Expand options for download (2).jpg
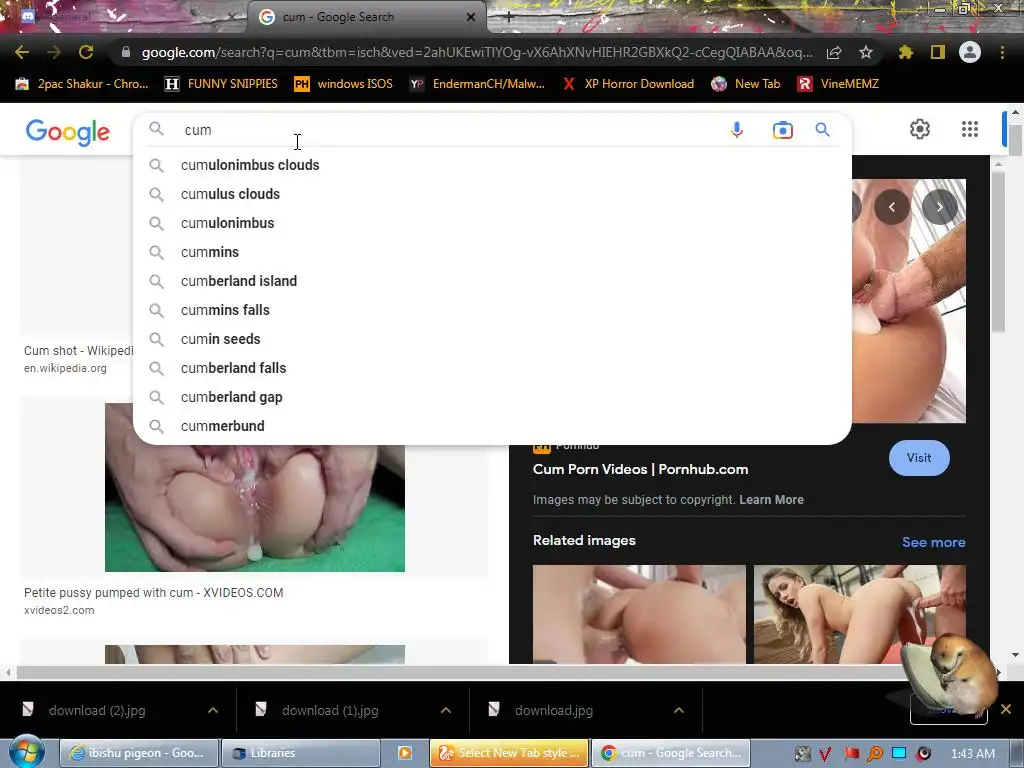Viewport: 1024px width, 768px height. pyautogui.click(x=213, y=710)
